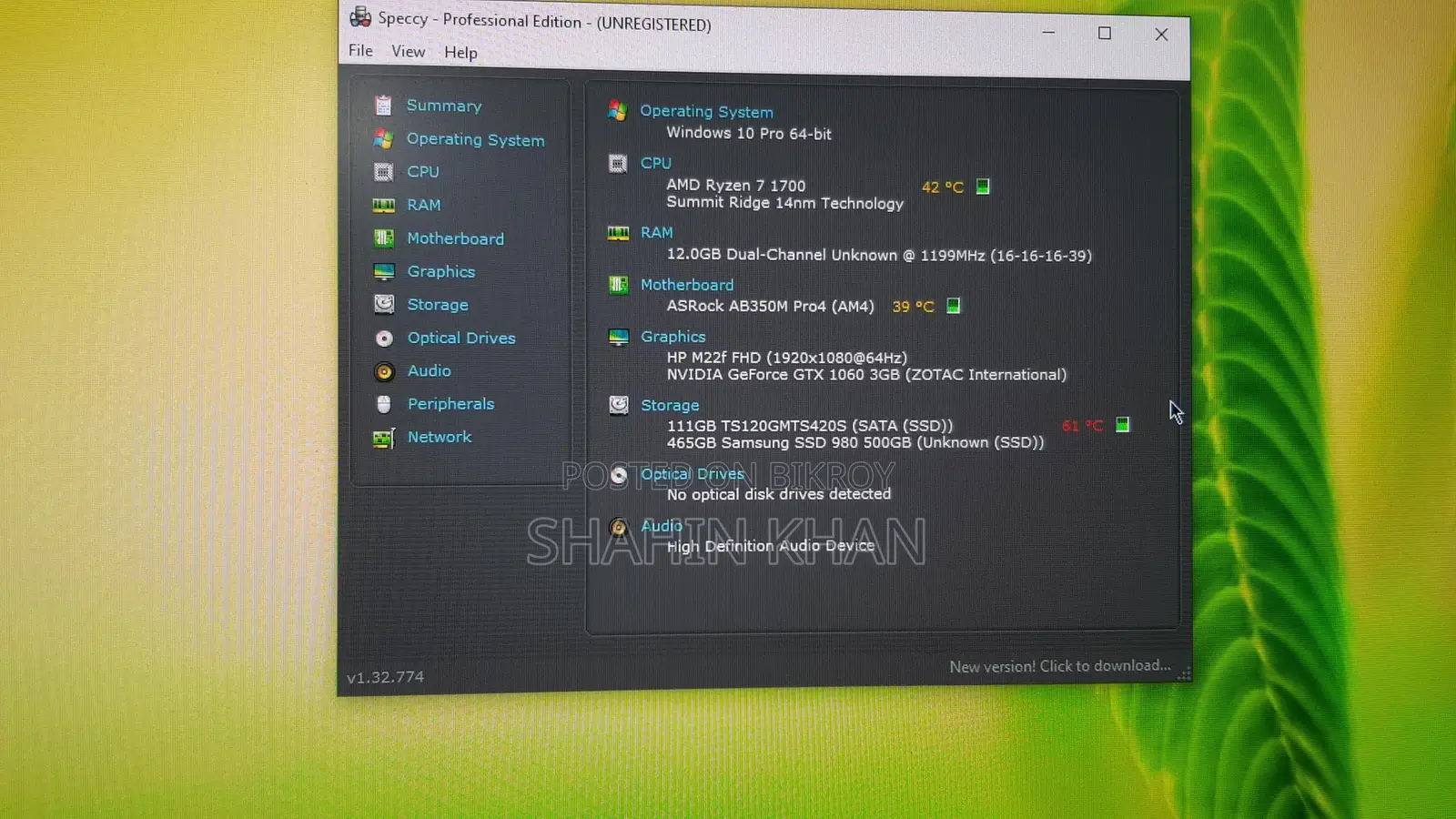Screen dimensions: 1456x819
Task: Click the '39 °C' motherboard temperature value
Action: tap(913, 307)
